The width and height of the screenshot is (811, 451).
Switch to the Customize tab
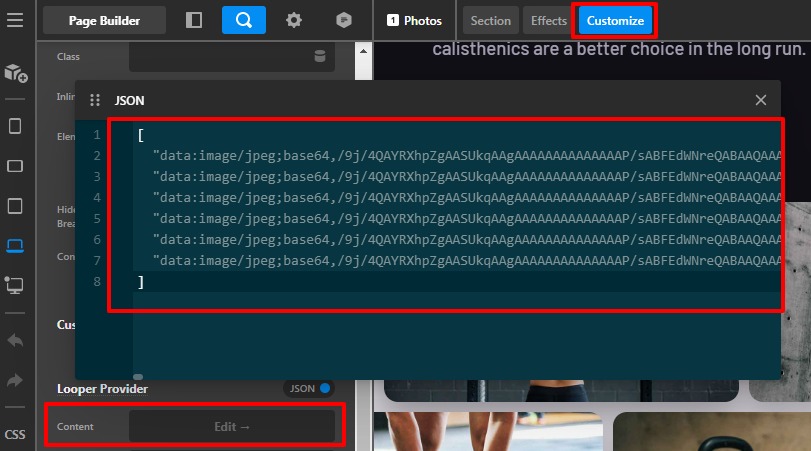[615, 20]
